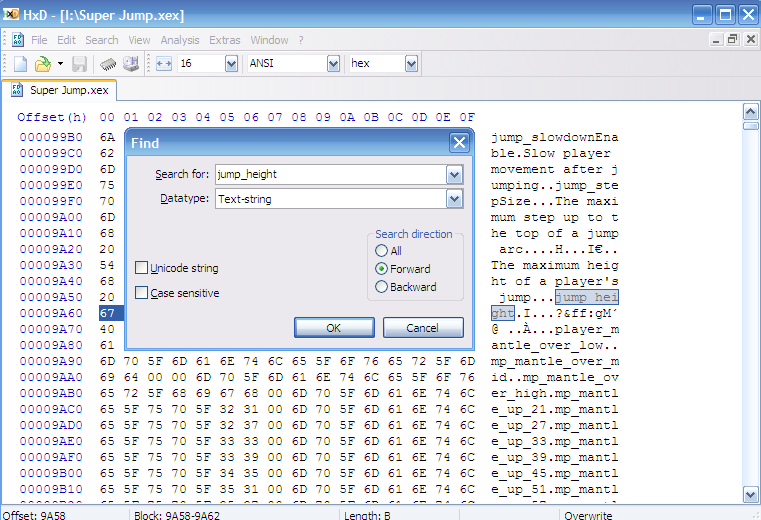Image resolution: width=761 pixels, height=520 pixels.
Task: Select the All search direction
Action: click(381, 251)
